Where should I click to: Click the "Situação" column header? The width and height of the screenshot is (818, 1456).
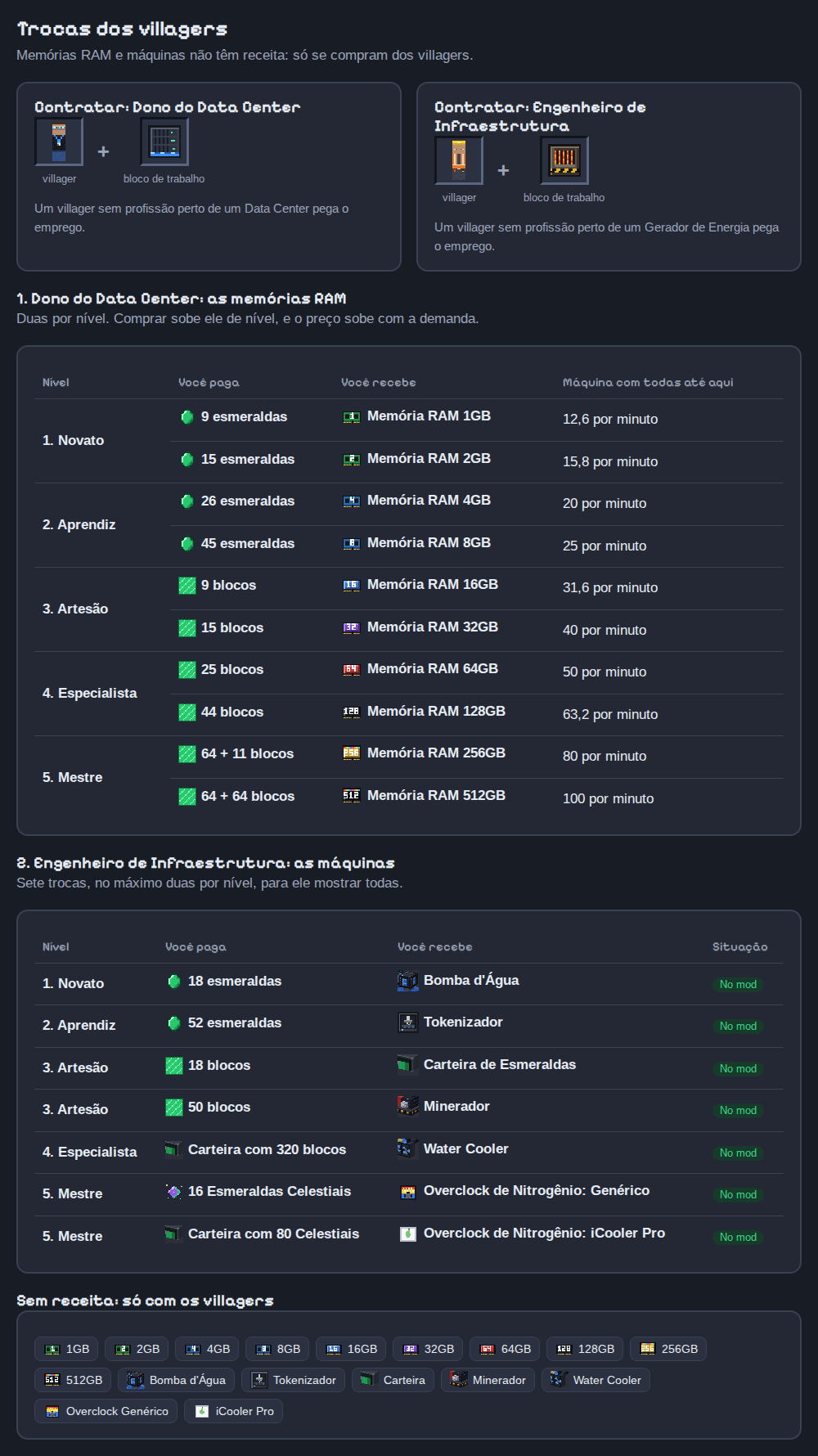739,946
